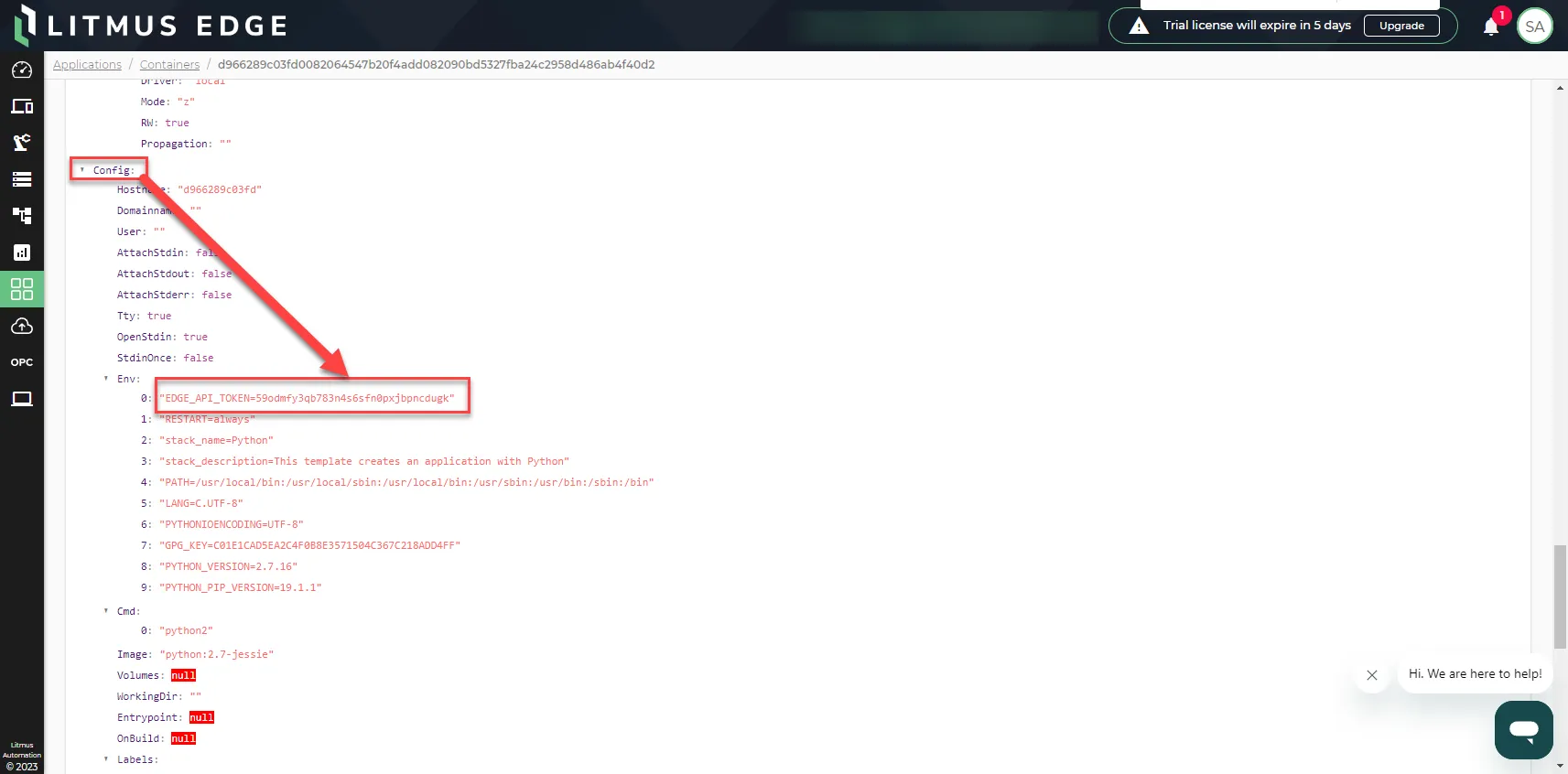Click the page vertical scrollbar thumb
Image resolution: width=1568 pixels, height=774 pixels.
(x=1560, y=597)
